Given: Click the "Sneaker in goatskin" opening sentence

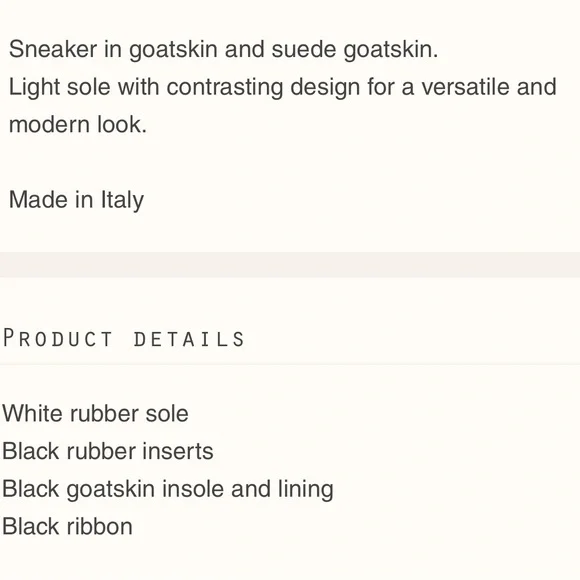Looking at the screenshot, I should point(223,50).
